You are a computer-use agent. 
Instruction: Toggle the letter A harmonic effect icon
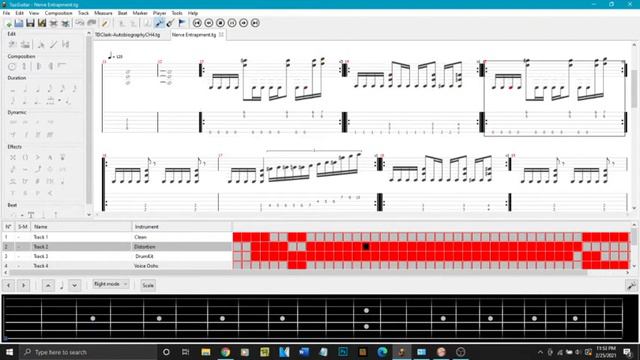point(50,157)
